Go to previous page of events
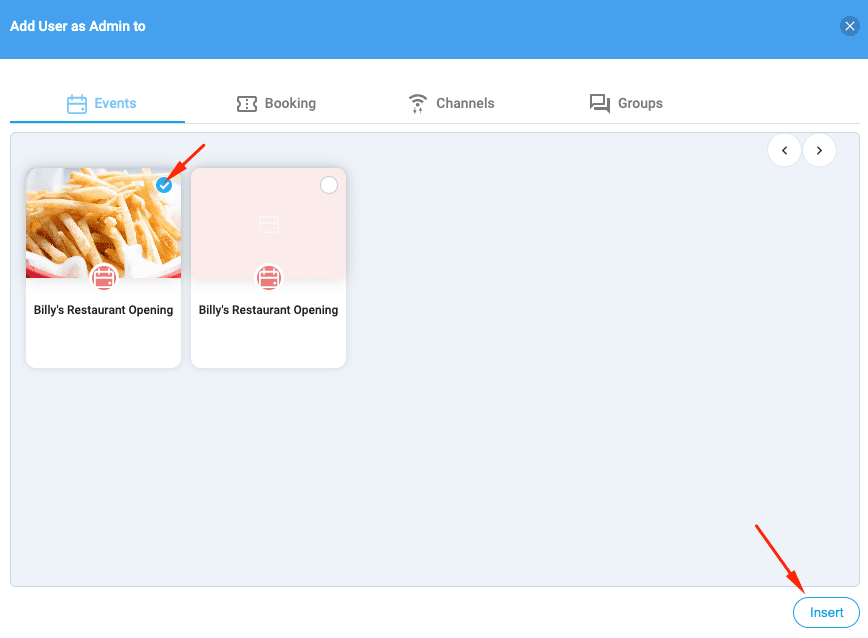Screen dimensions: 868x638 pos(784,151)
